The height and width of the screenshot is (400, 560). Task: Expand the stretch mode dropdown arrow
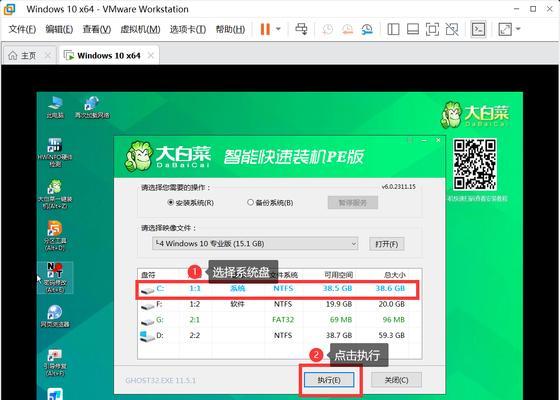point(518,29)
